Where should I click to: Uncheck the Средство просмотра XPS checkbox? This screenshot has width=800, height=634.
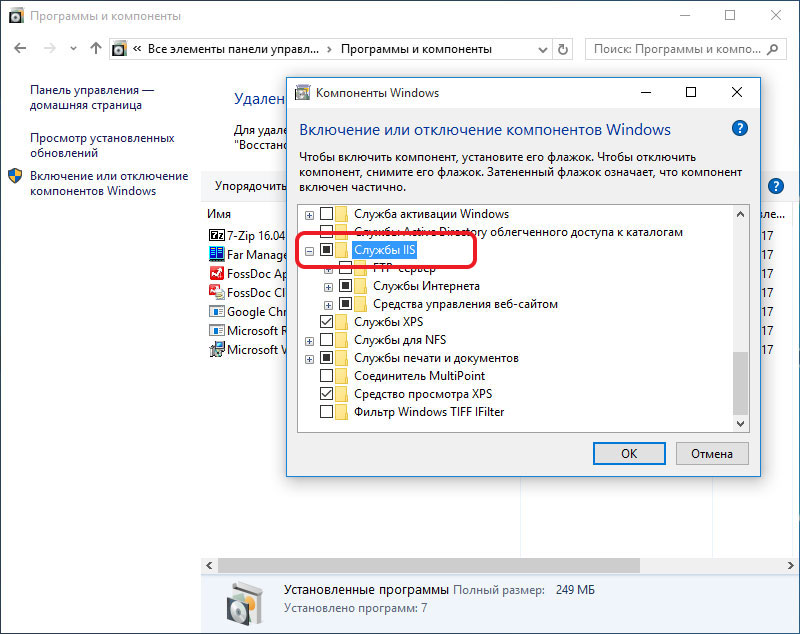[x=327, y=393]
